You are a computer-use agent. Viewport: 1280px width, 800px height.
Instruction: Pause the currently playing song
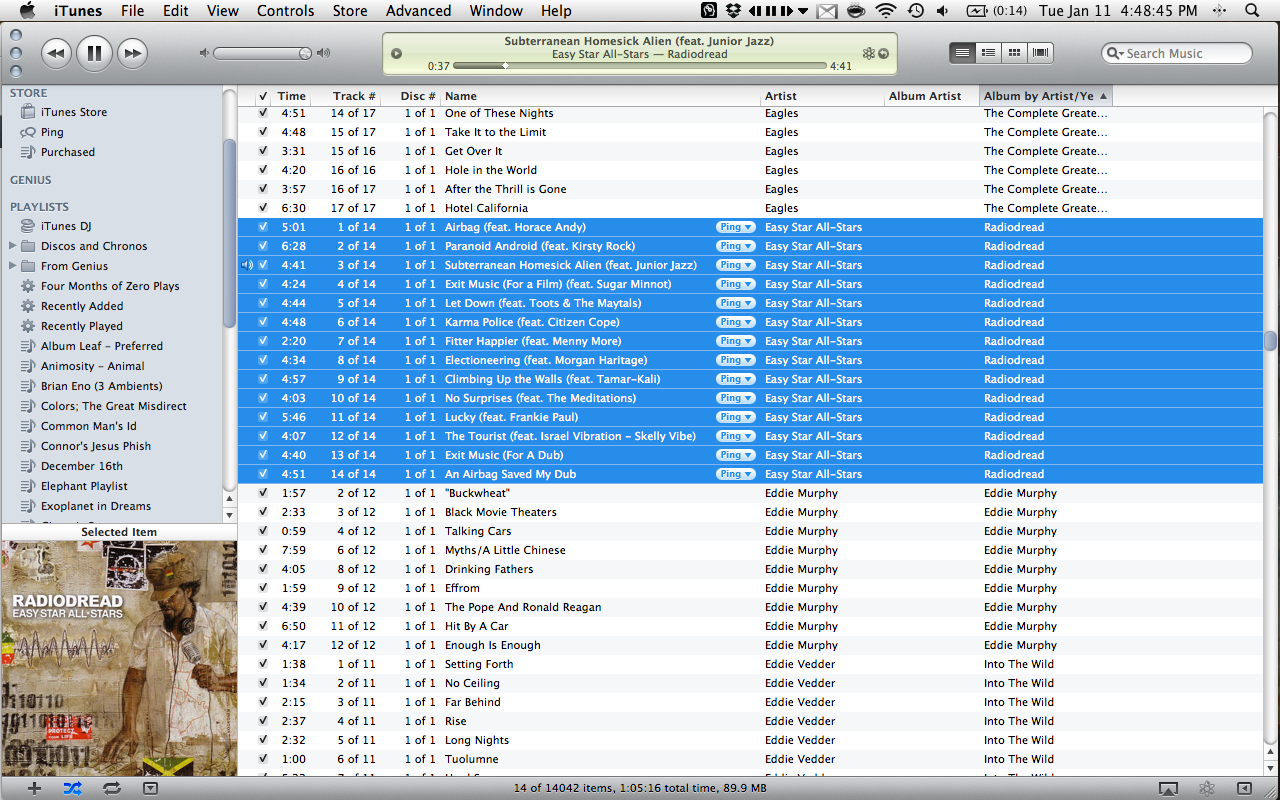[x=94, y=53]
